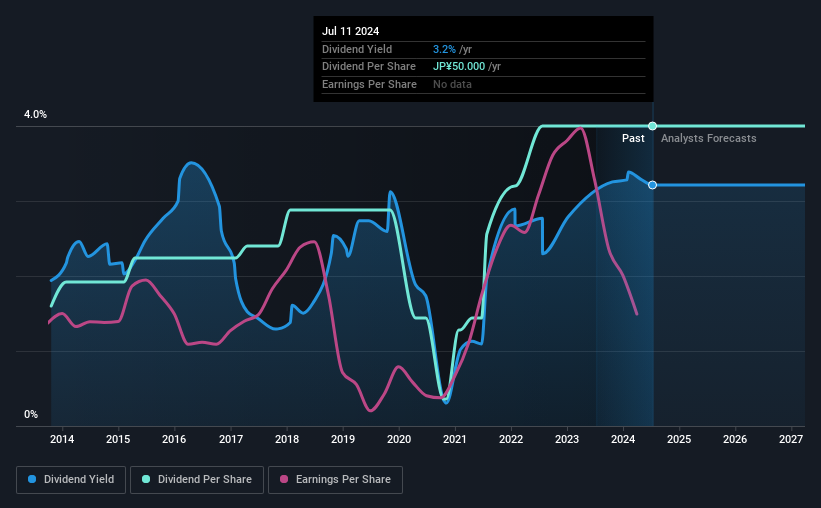Click the Dividend Per Share row label in tooltip
The width and height of the screenshot is (821, 508).
coord(369,67)
